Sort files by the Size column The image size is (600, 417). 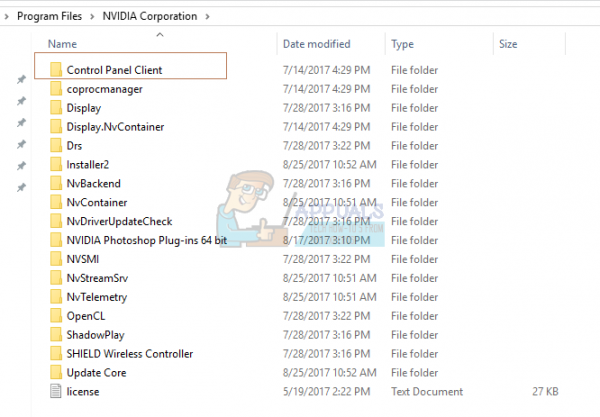[x=508, y=44]
